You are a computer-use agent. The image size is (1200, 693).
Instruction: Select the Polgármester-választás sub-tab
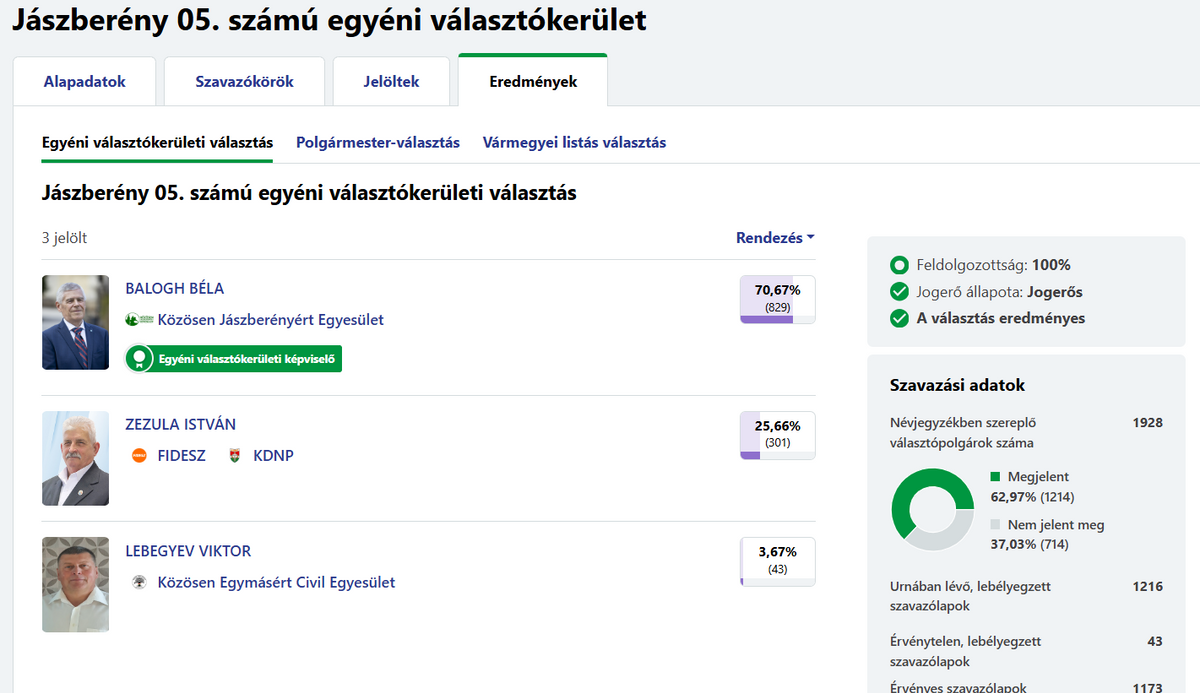[x=378, y=142]
